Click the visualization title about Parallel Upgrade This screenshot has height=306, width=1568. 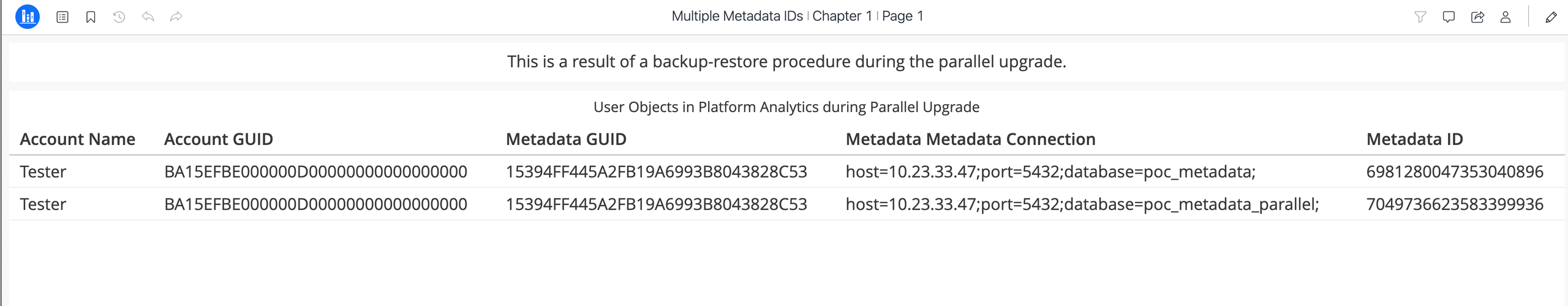pos(786,107)
